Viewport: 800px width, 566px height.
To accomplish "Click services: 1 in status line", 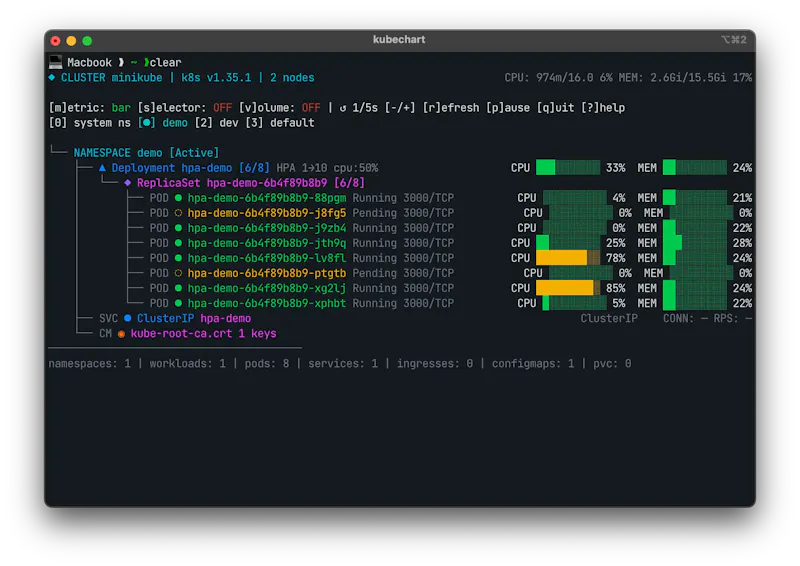I will [343, 363].
